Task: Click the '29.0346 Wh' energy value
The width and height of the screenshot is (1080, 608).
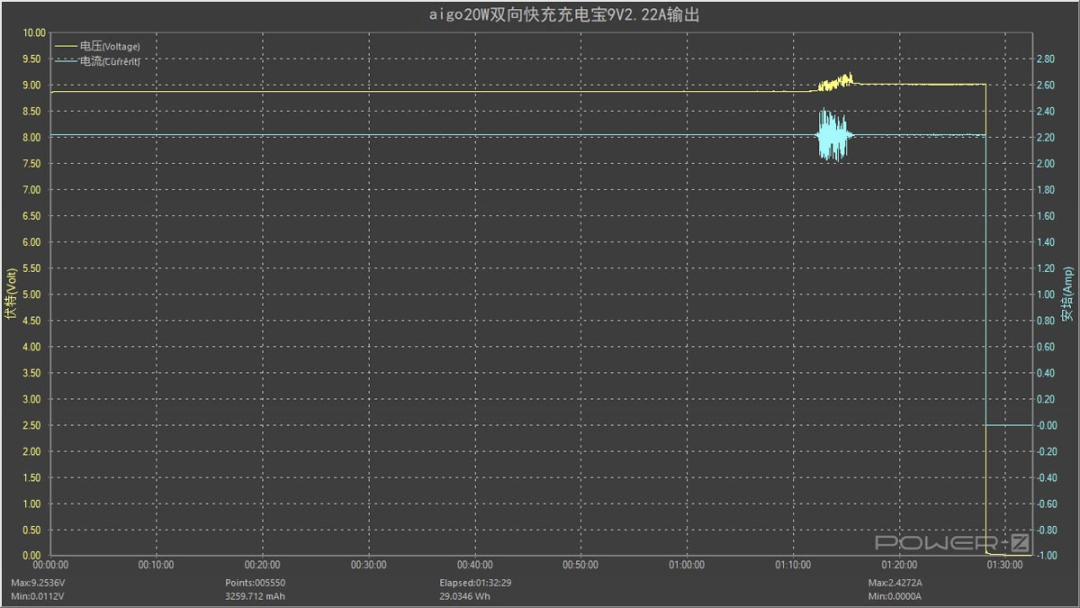Action: (x=465, y=596)
